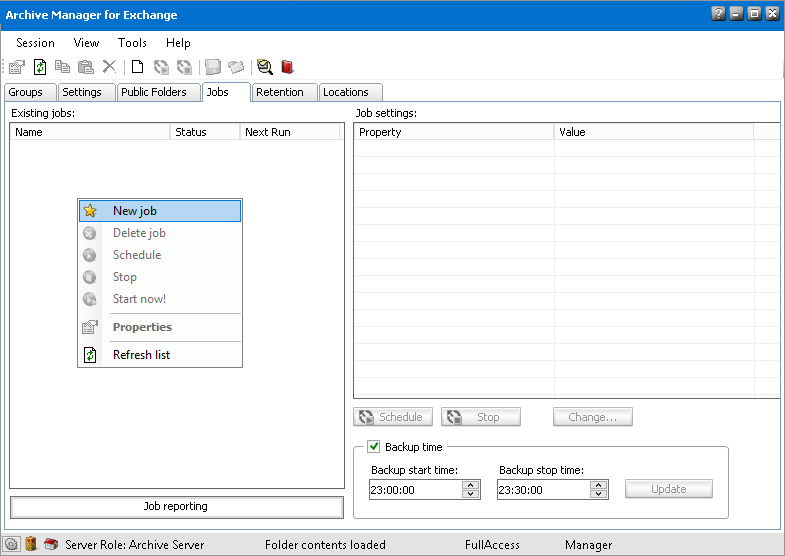Click the Help question mark title bar button
The image size is (785, 556).
(x=718, y=14)
